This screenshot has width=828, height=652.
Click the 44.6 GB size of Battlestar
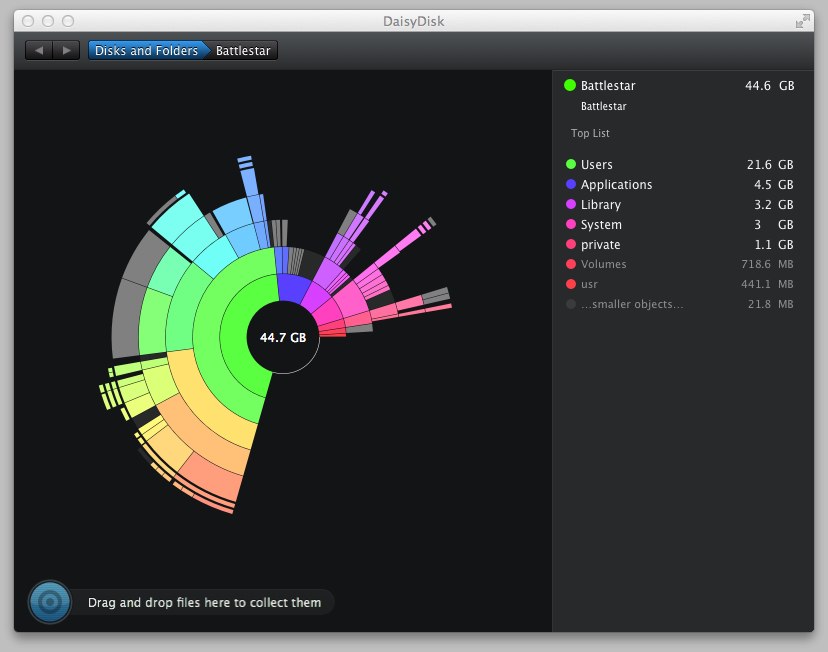(769, 86)
